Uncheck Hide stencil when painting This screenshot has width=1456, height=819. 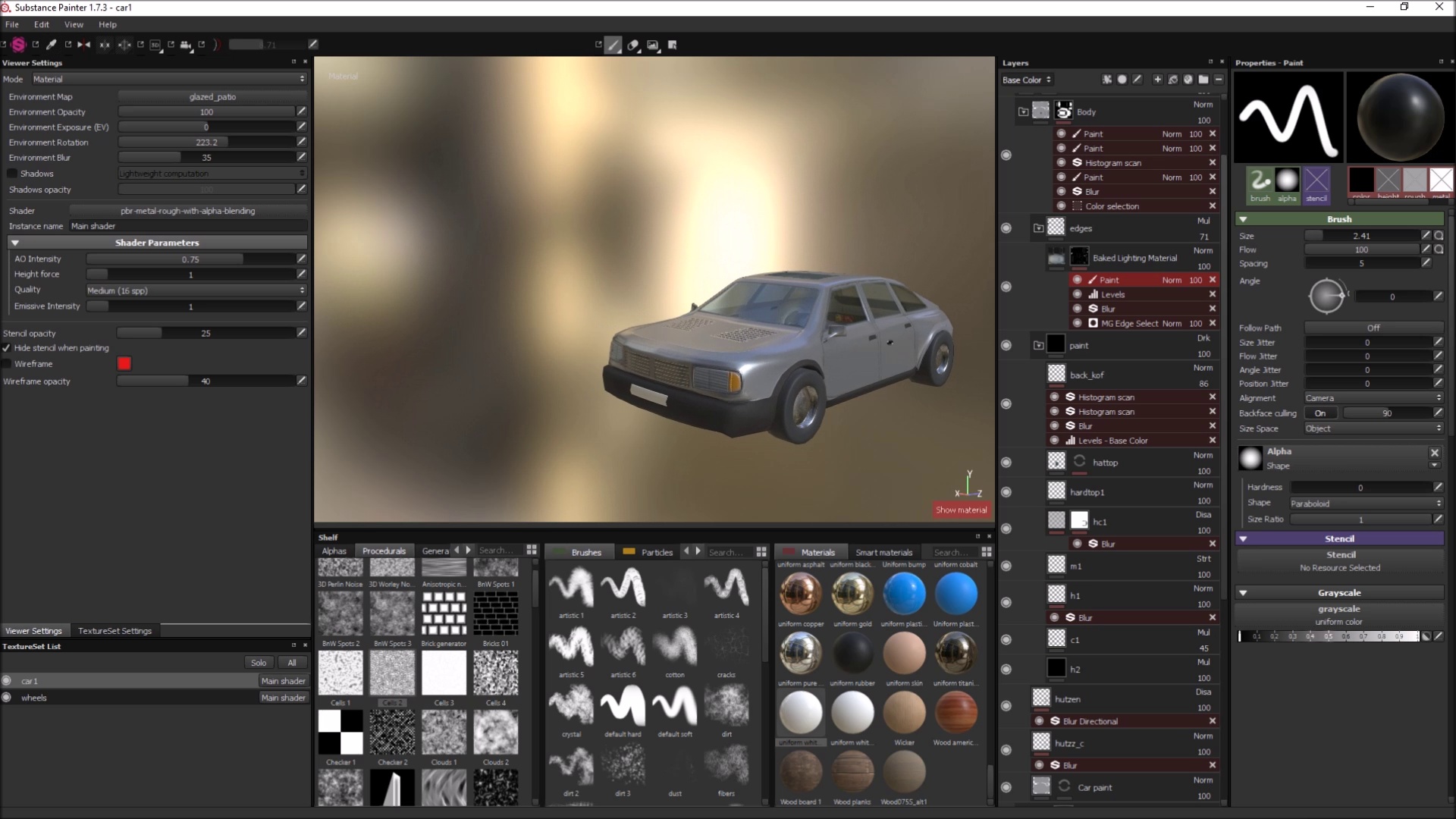[x=7, y=348]
